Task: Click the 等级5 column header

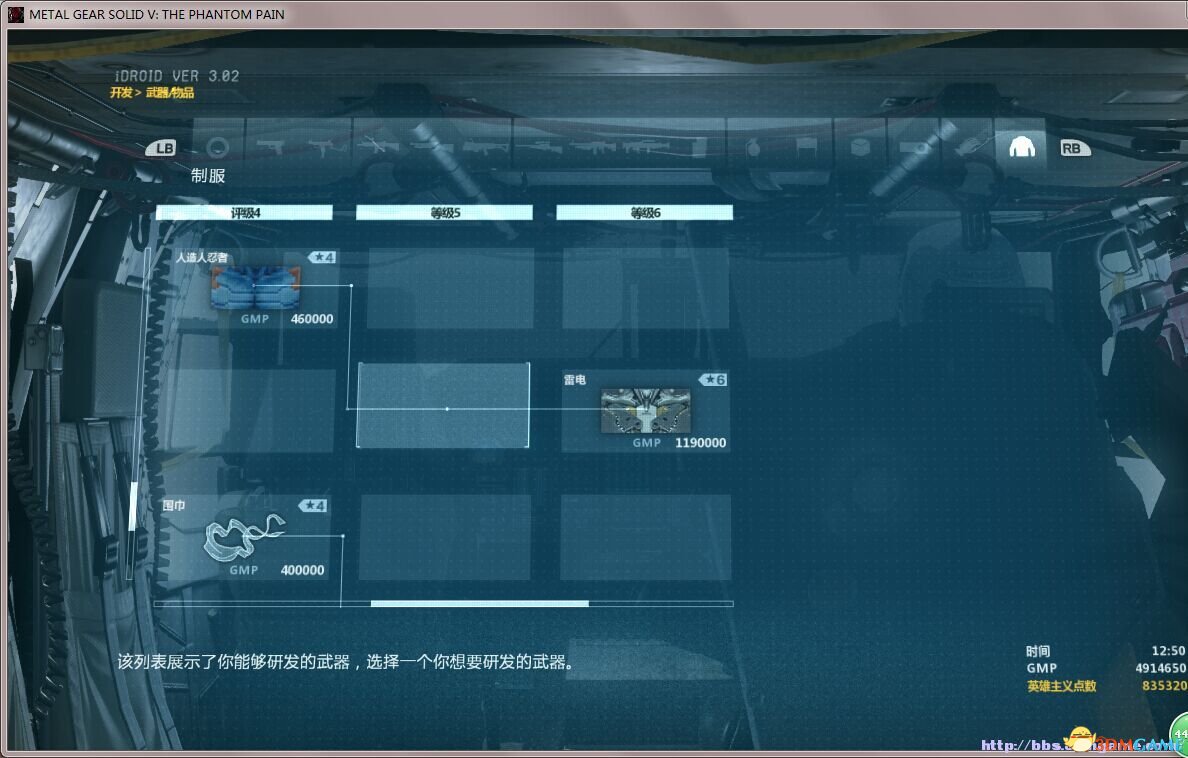Action: point(445,213)
